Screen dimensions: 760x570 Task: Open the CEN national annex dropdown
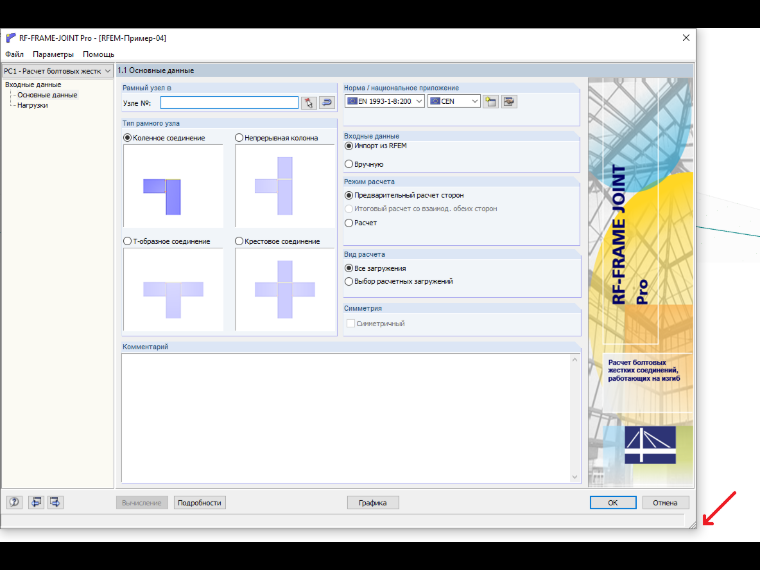(454, 101)
